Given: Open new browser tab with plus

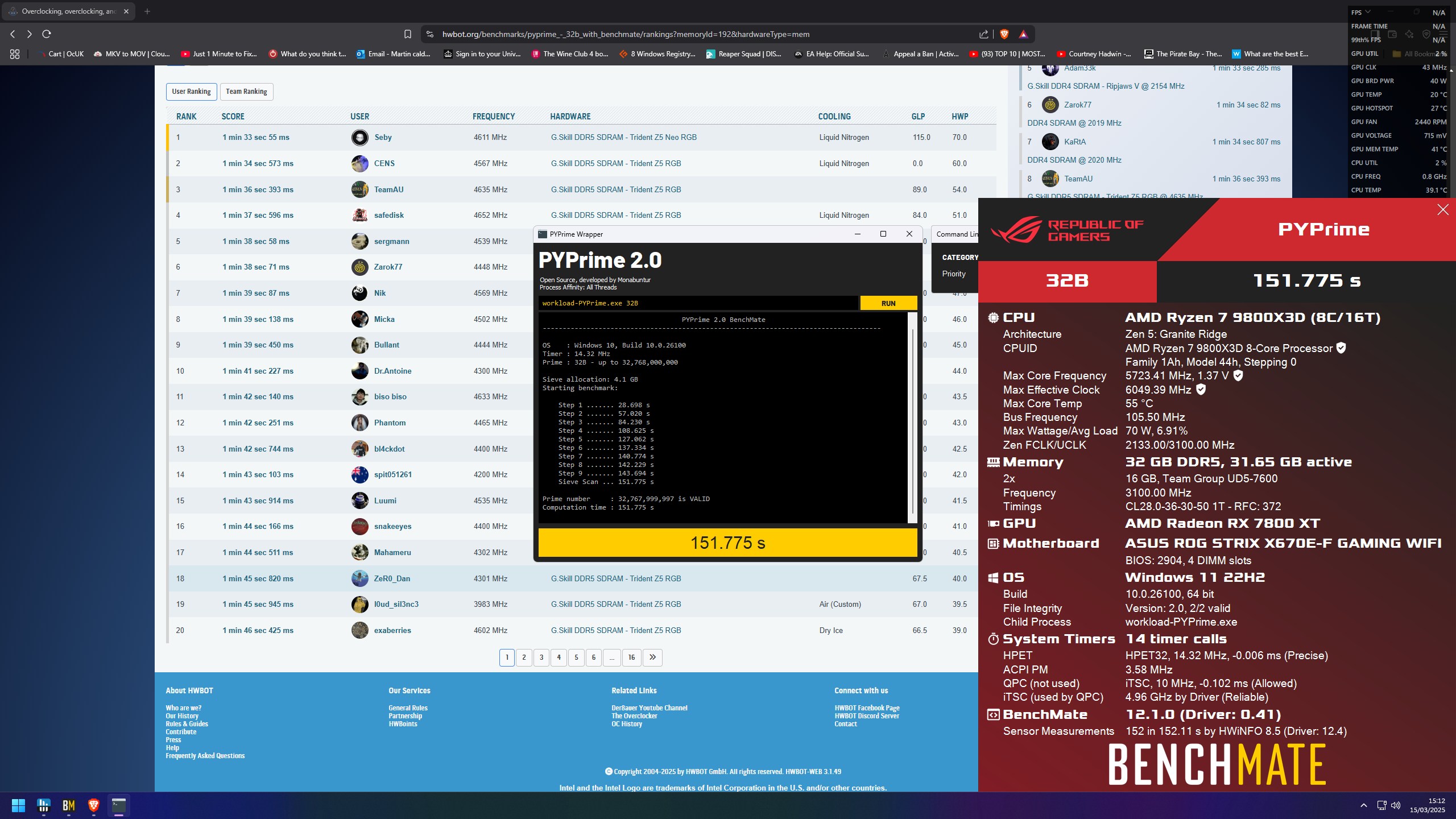Looking at the screenshot, I should click(147, 11).
